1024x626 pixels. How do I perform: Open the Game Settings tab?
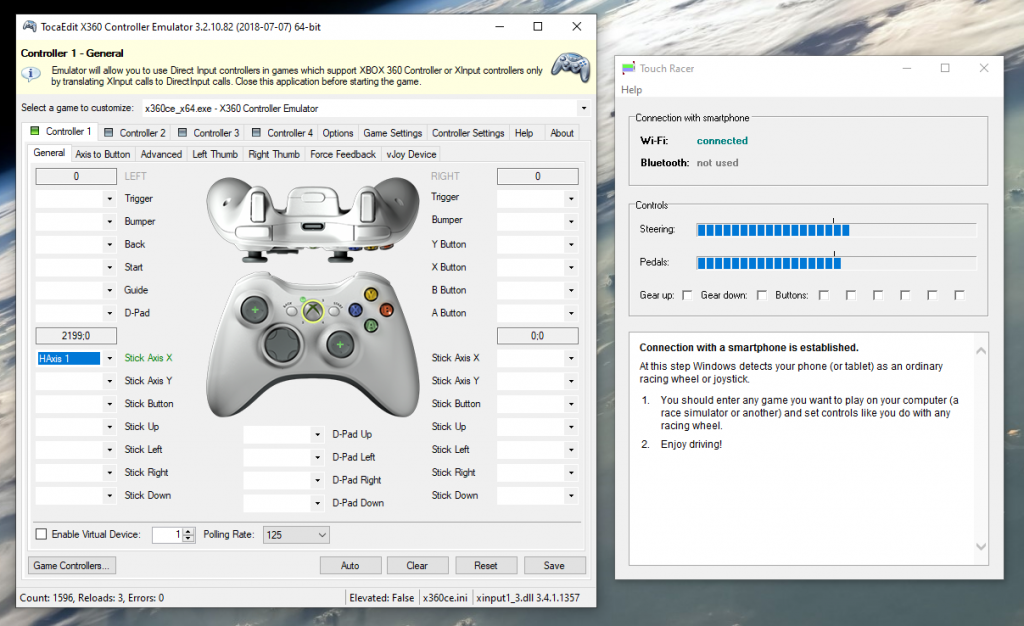(392, 133)
